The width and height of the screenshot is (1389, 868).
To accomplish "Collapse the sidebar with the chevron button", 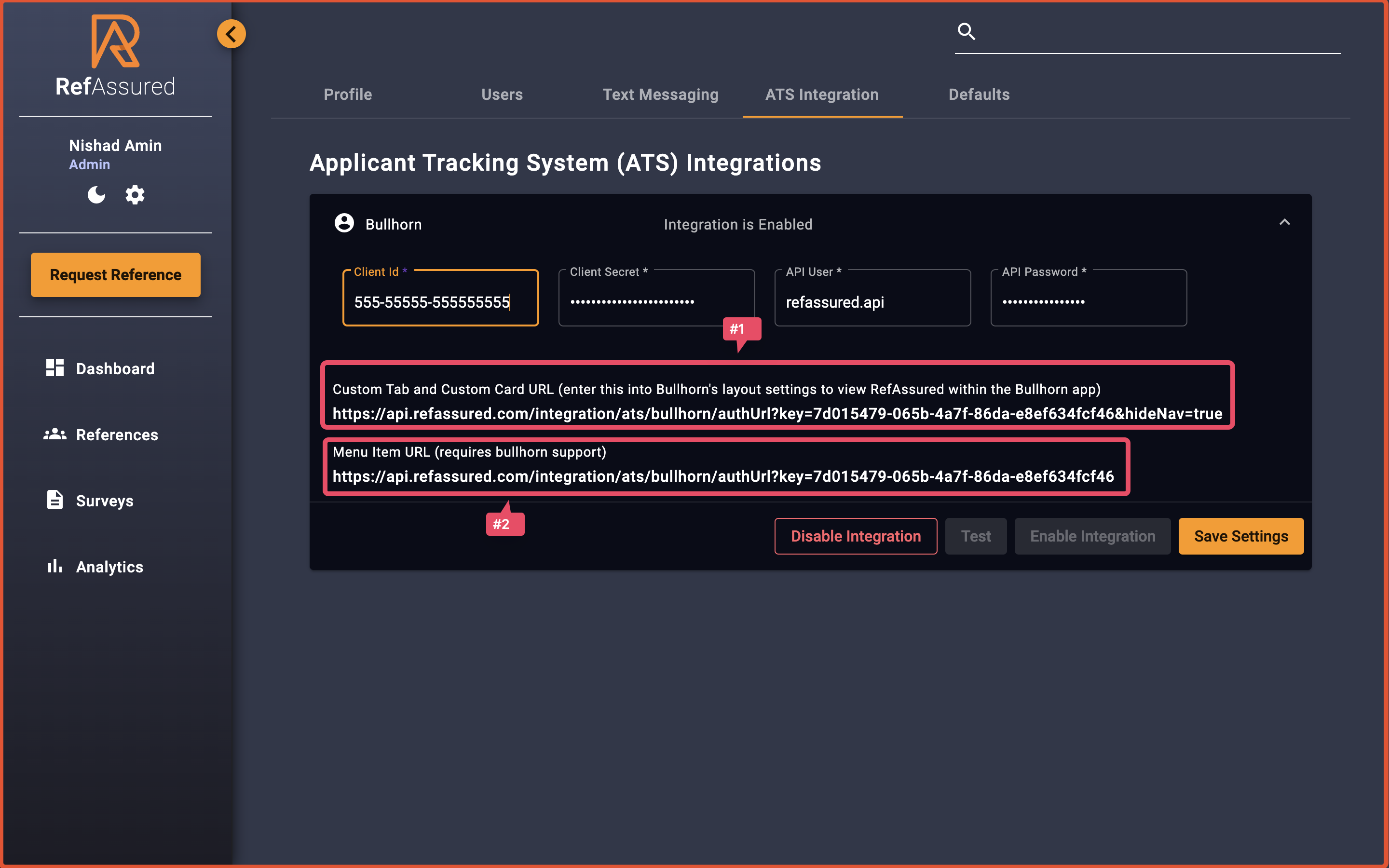I will (x=232, y=33).
